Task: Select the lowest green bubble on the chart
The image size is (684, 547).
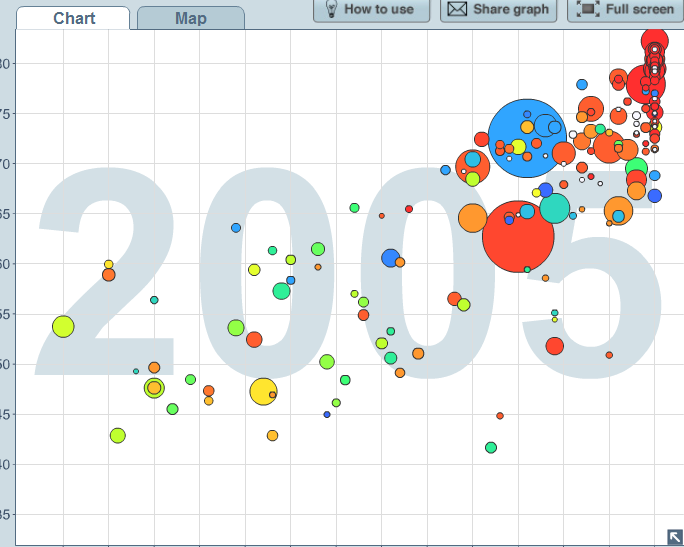Action: coord(491,447)
